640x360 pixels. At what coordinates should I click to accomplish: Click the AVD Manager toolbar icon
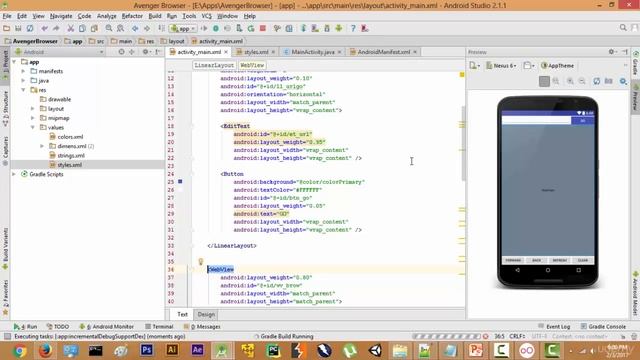tap(315, 29)
